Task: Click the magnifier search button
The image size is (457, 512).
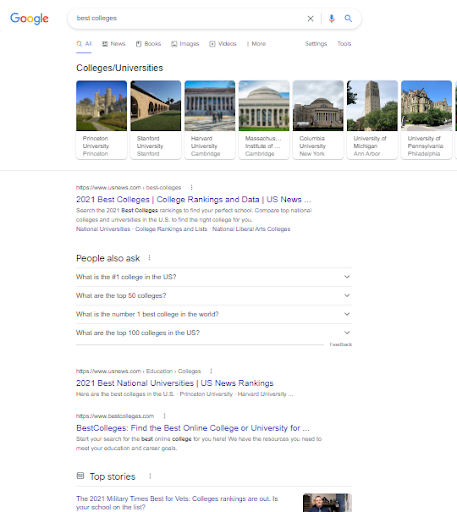Action: pos(348,18)
